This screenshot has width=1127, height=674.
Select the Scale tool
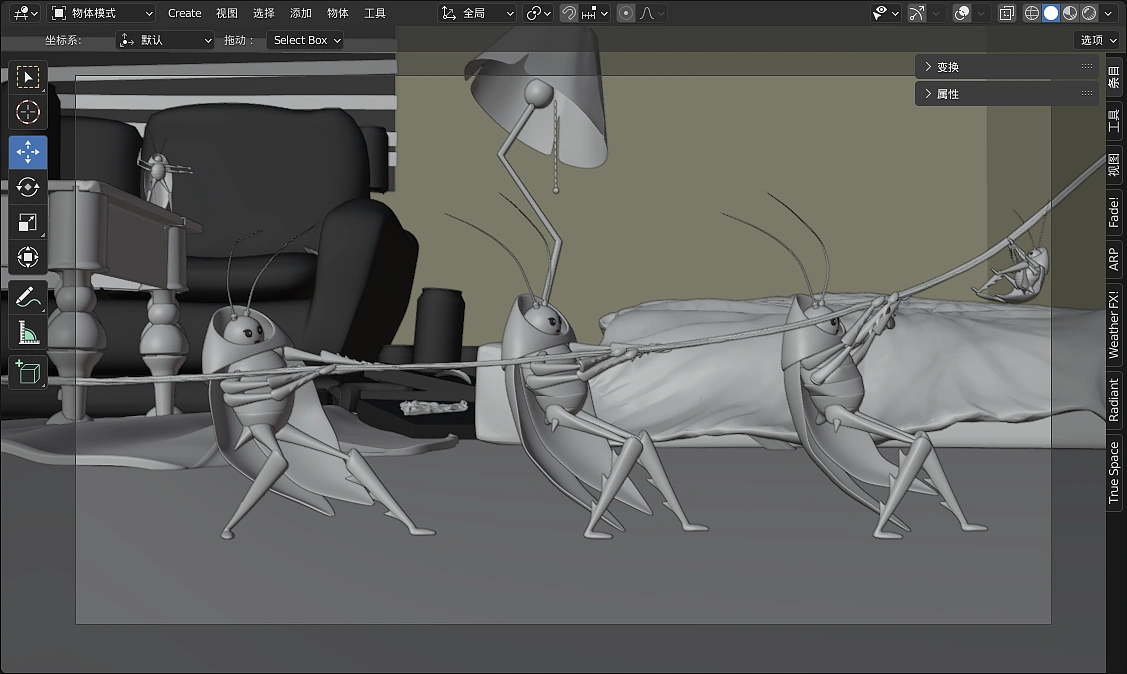28,223
